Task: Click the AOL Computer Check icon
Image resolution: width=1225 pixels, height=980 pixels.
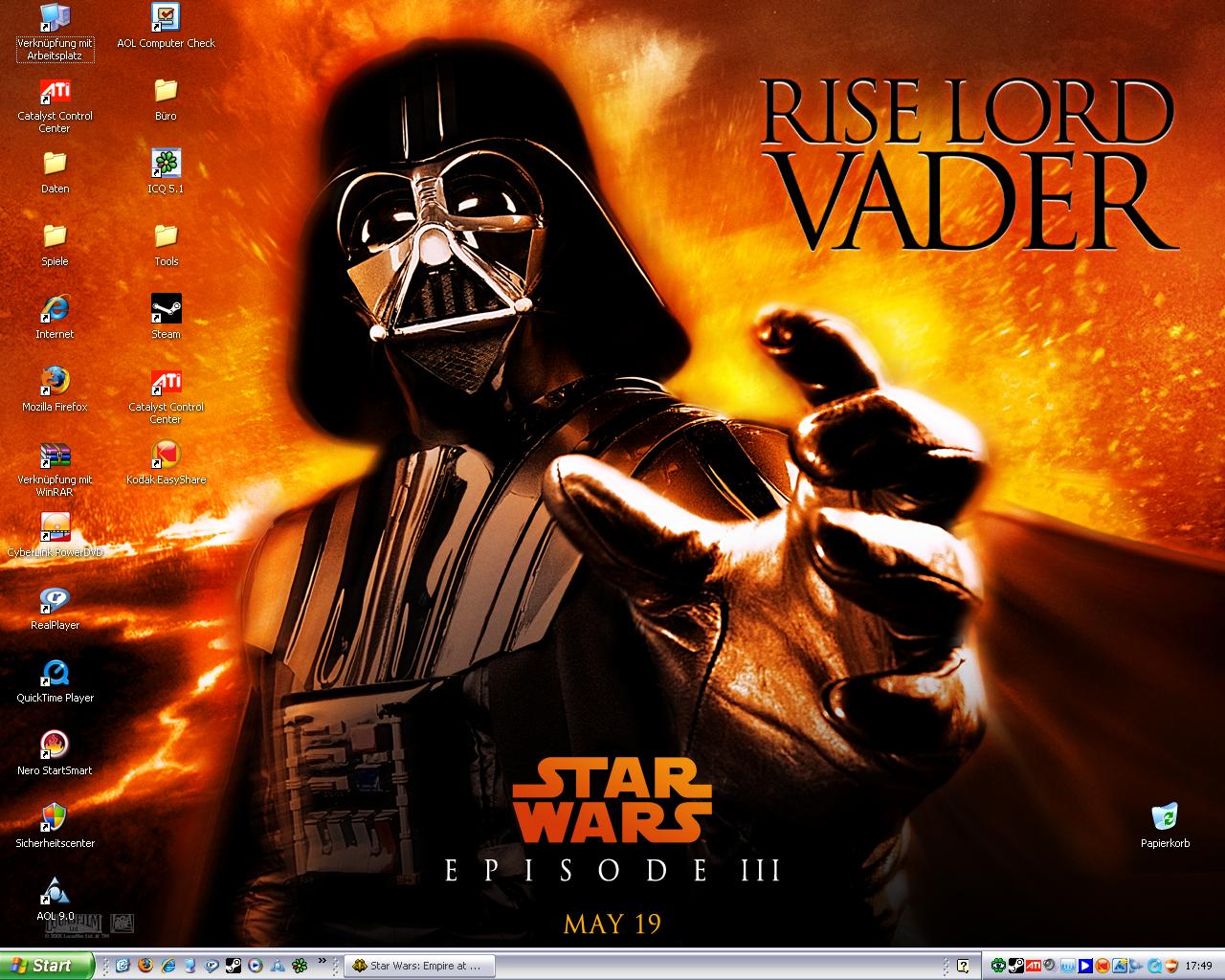Action: tap(166, 19)
